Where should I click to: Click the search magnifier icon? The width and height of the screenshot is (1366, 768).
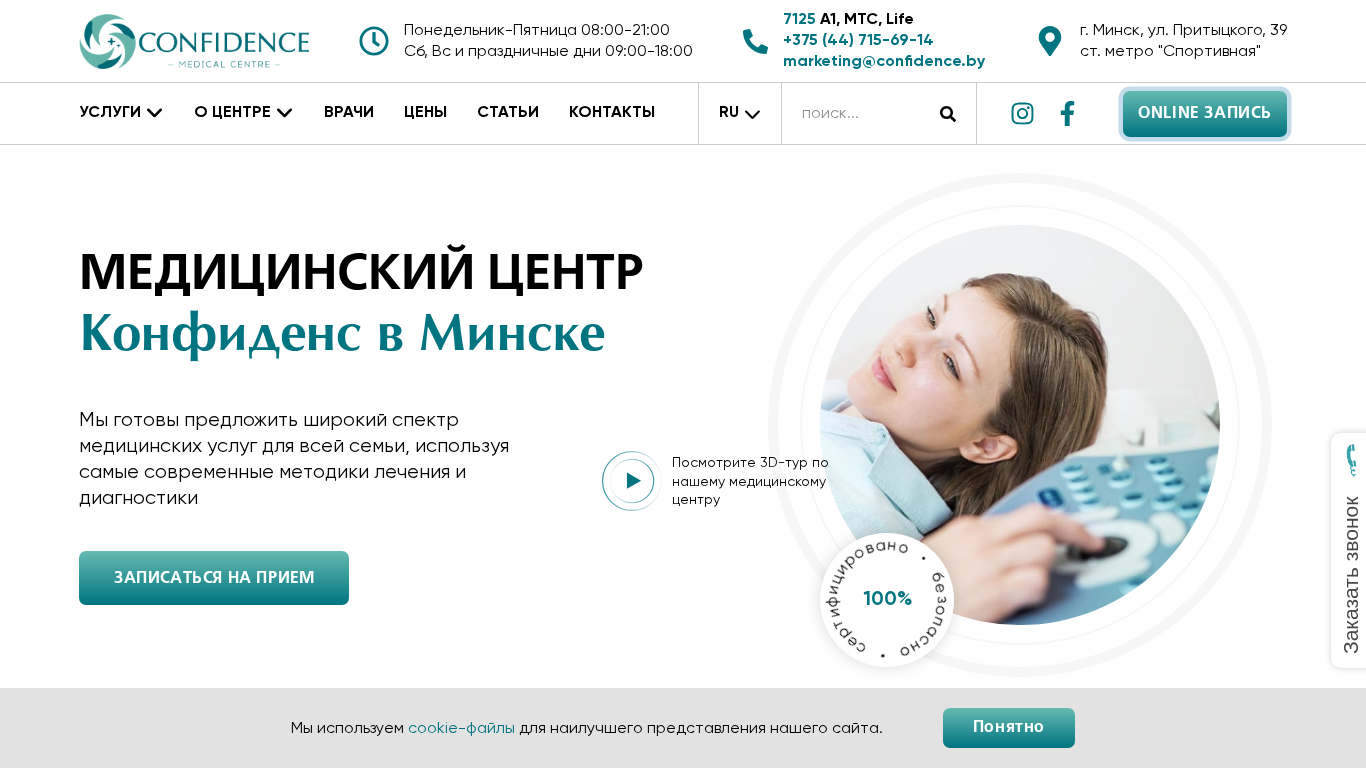pyautogui.click(x=948, y=114)
